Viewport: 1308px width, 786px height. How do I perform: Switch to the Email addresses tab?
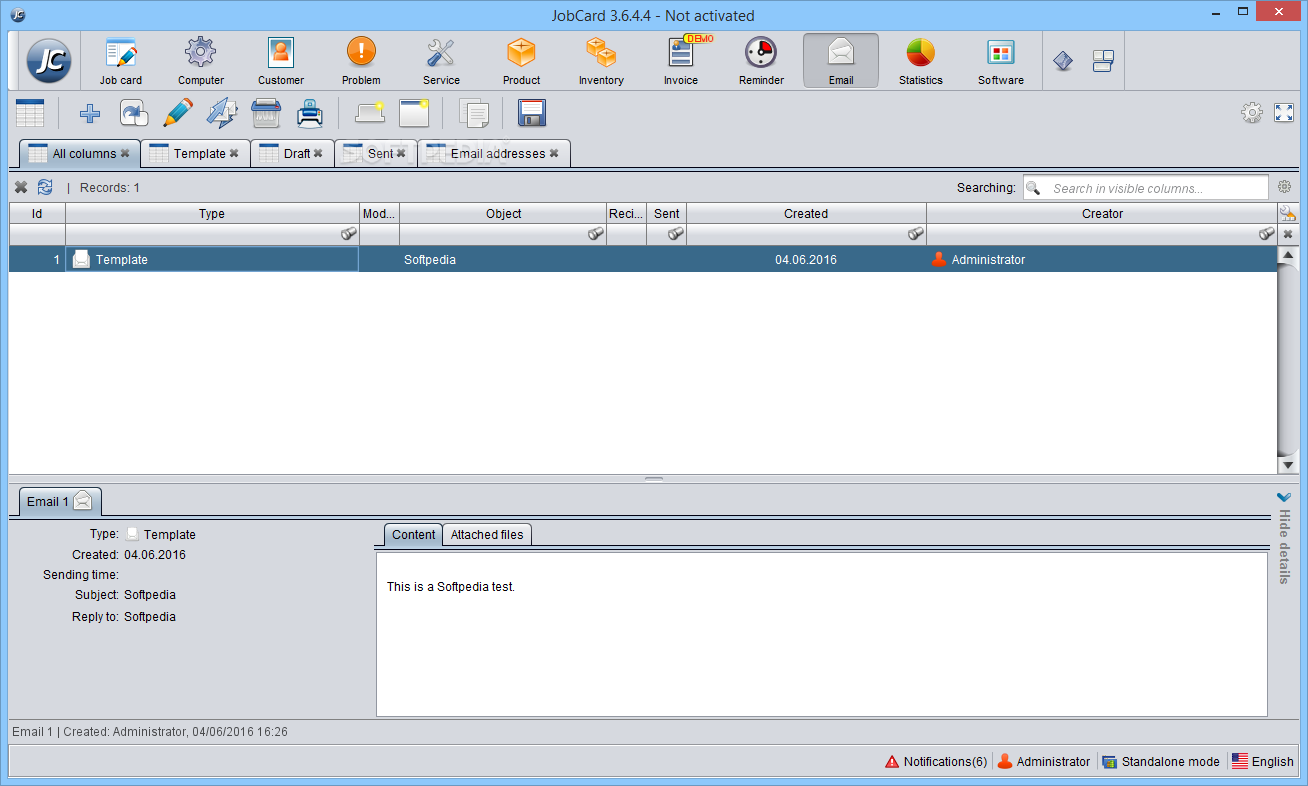(494, 154)
